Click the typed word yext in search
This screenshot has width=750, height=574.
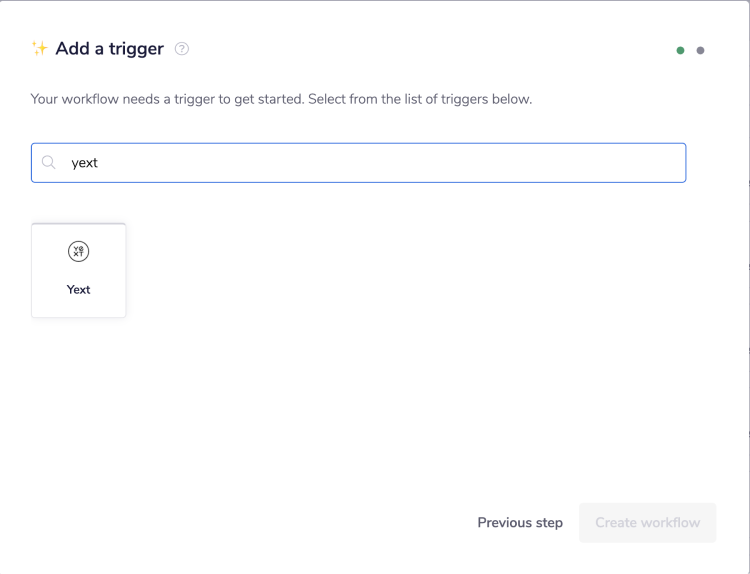pos(85,162)
